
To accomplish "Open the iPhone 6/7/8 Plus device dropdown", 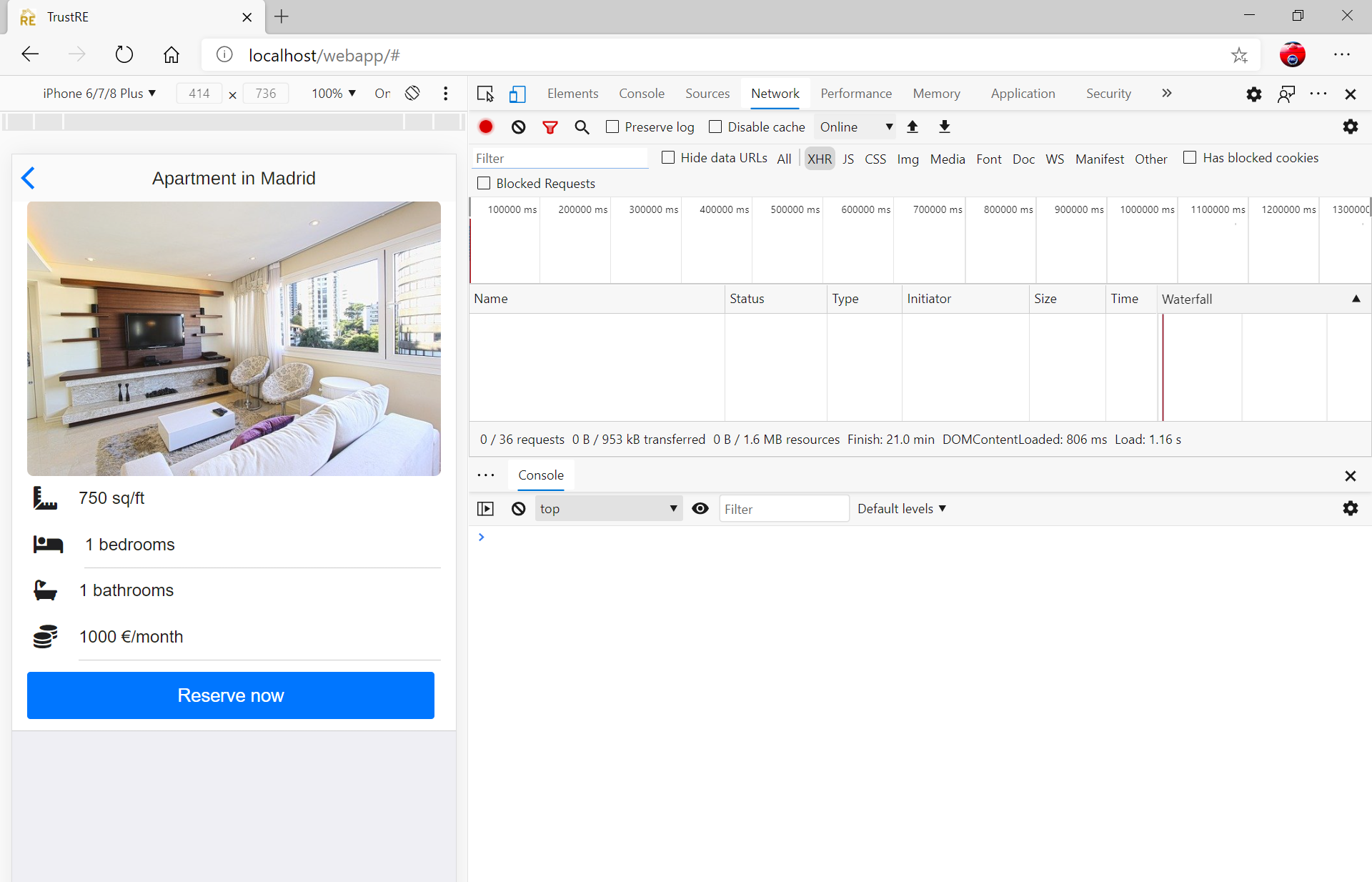I will tap(99, 94).
